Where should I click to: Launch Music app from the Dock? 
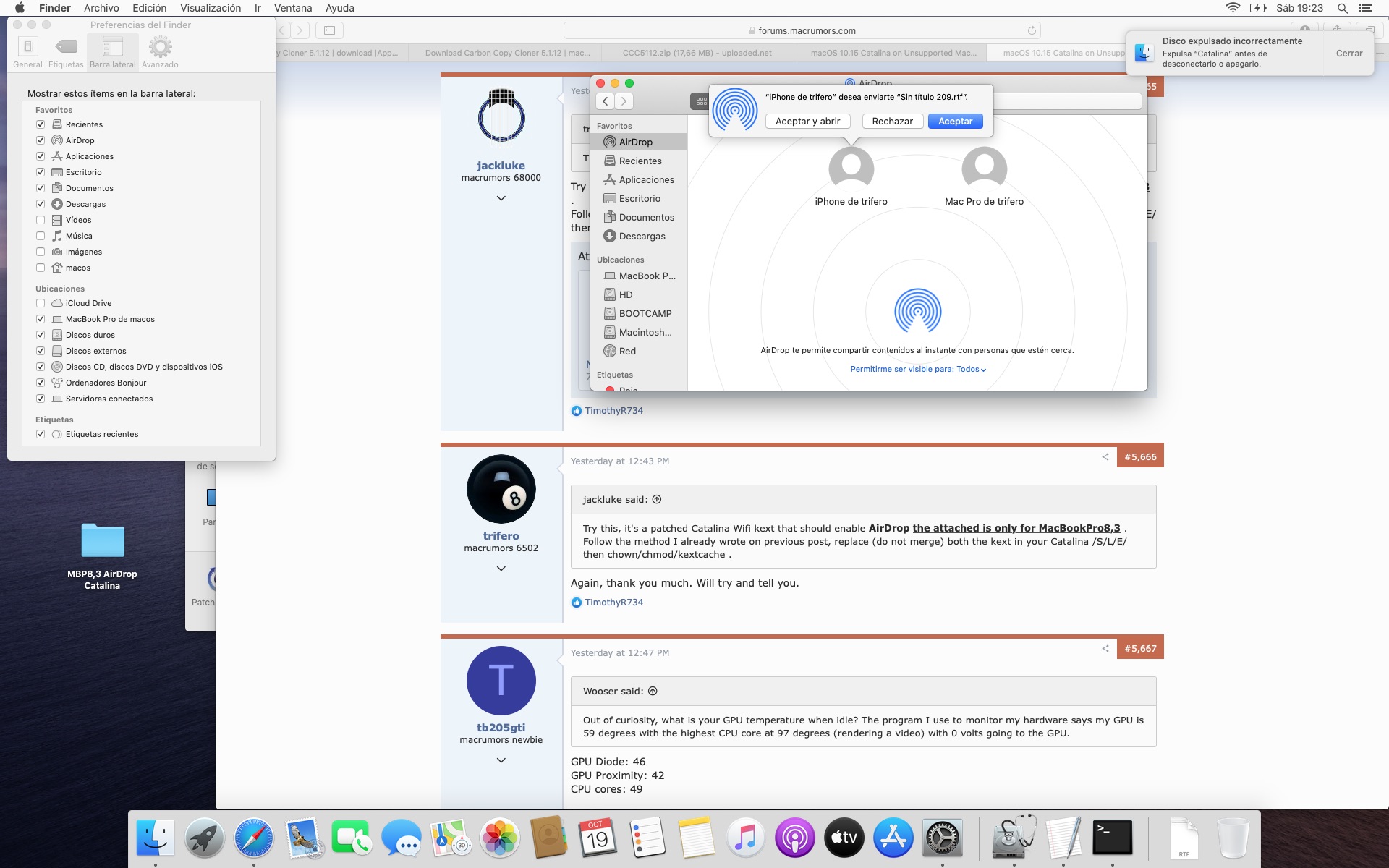[x=745, y=838]
